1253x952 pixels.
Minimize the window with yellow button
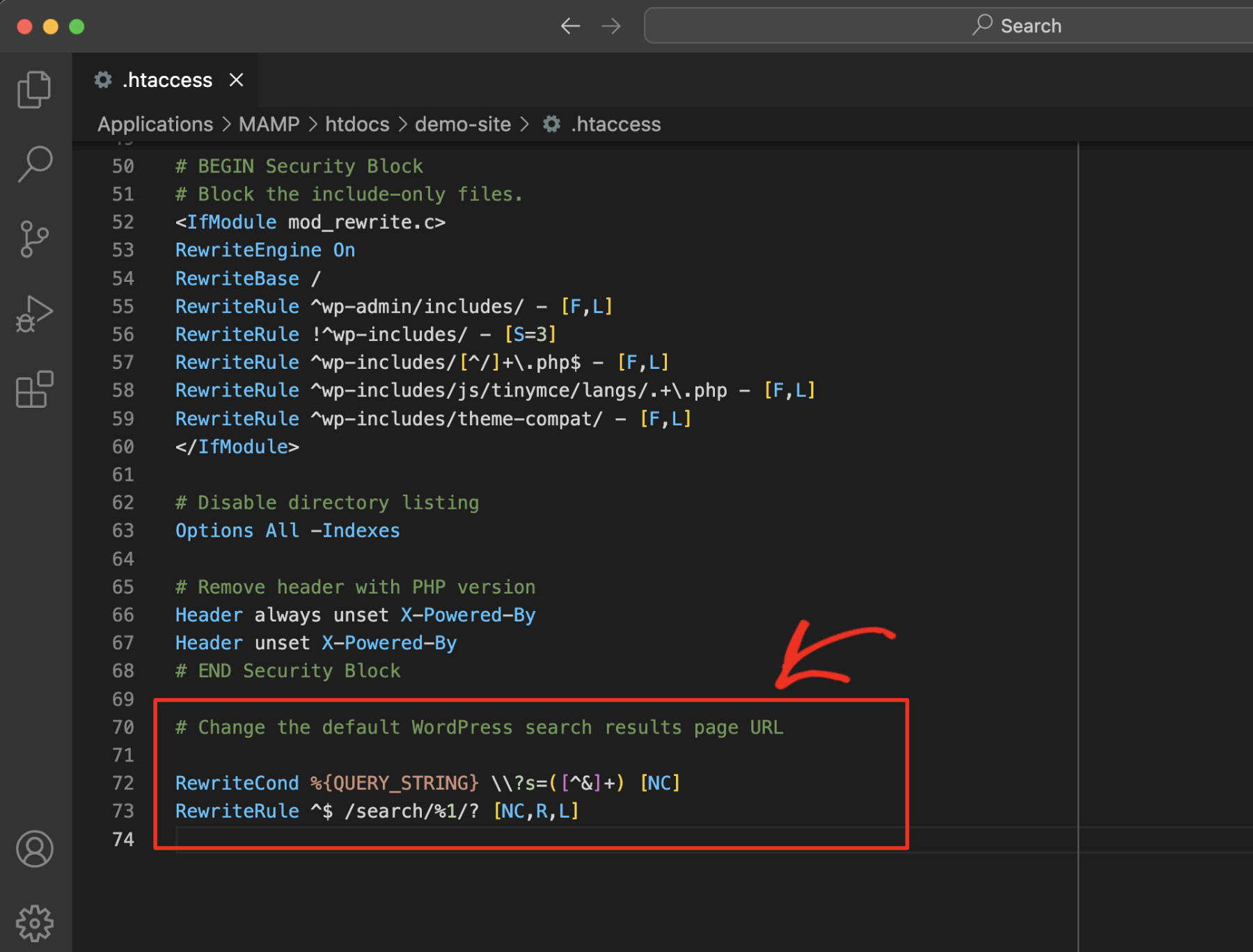tap(50, 26)
